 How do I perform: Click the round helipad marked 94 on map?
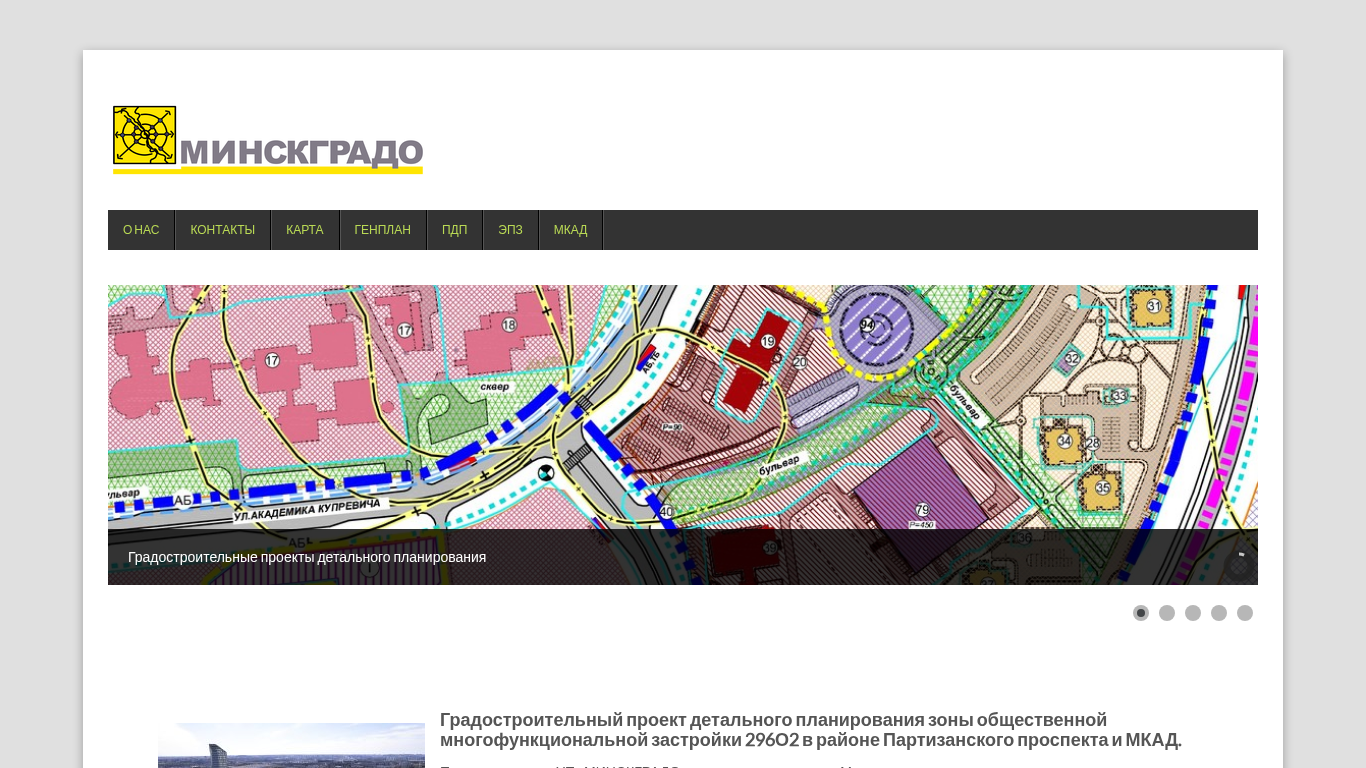click(867, 326)
